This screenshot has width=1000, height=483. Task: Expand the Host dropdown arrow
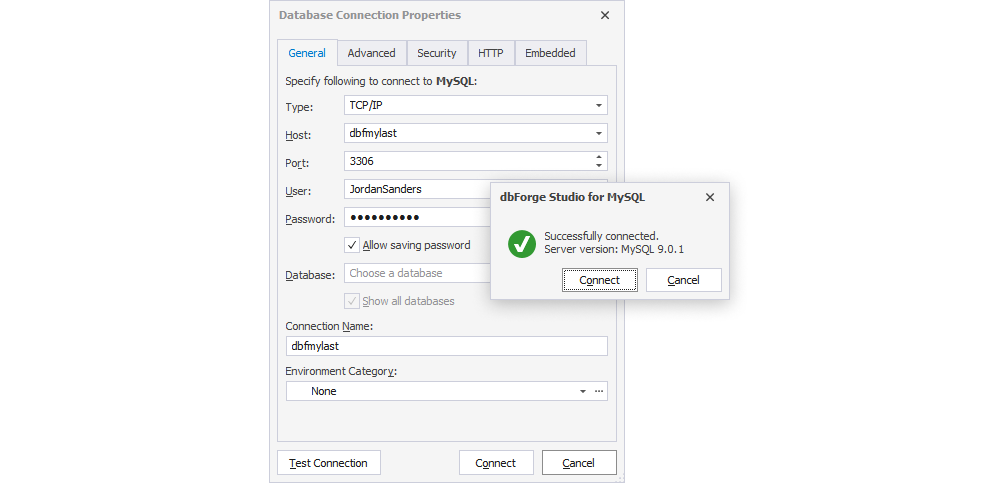tap(599, 133)
